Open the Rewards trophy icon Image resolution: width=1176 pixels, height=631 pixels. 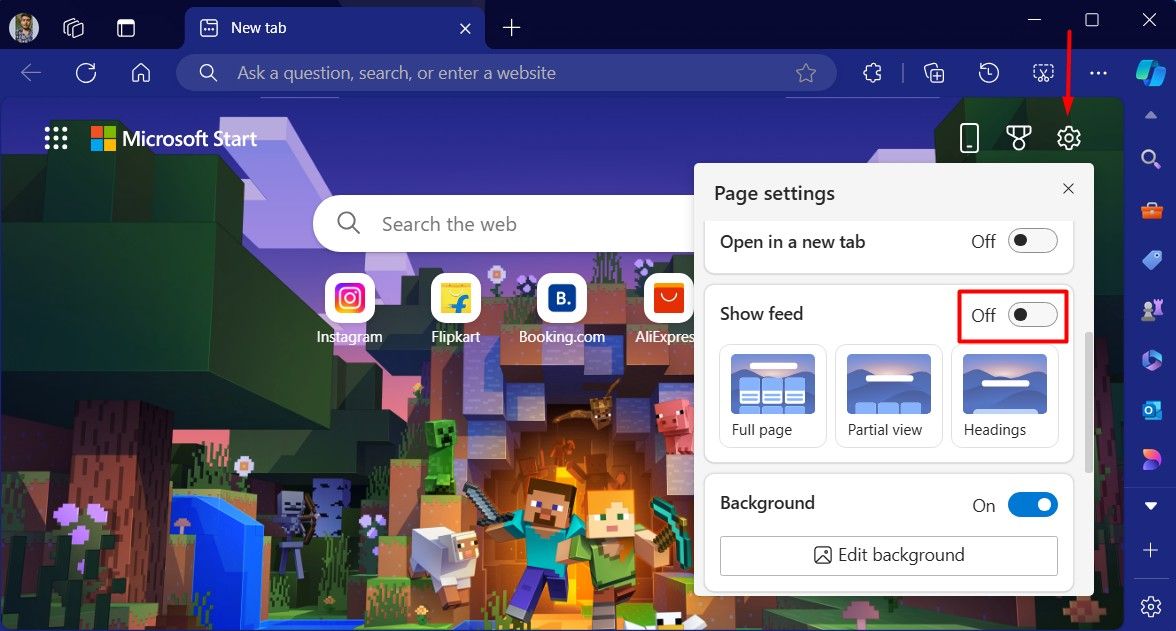point(1018,138)
